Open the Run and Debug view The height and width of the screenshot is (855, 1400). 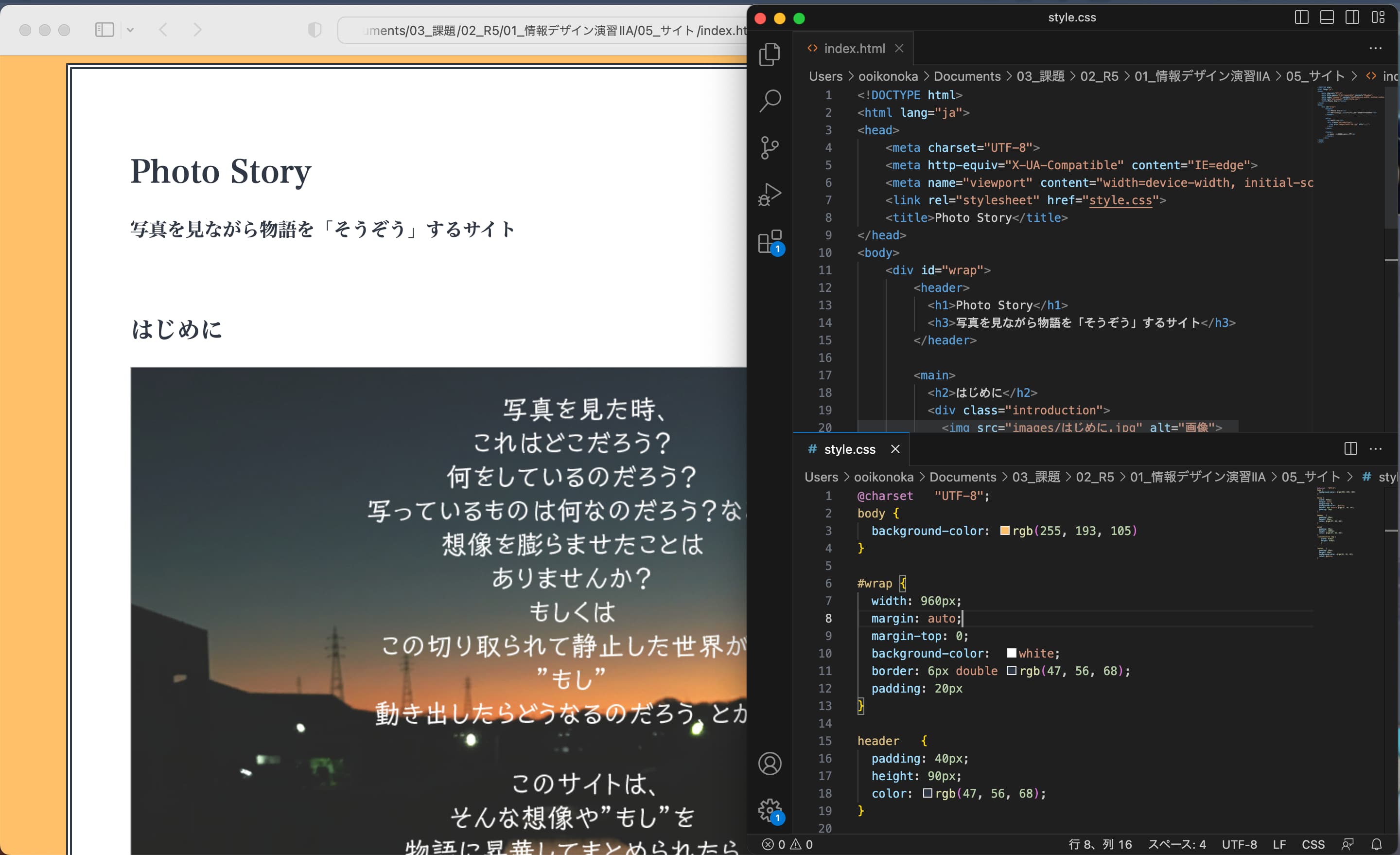pos(770,195)
